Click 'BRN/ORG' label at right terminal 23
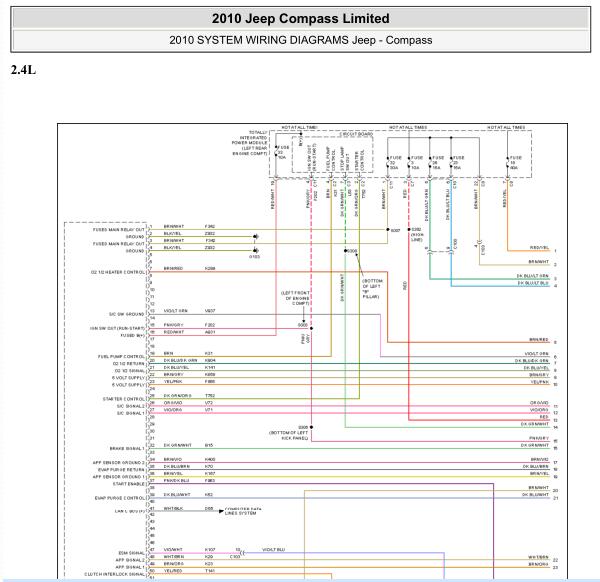Screen dimensions: 600x582 click(x=538, y=564)
